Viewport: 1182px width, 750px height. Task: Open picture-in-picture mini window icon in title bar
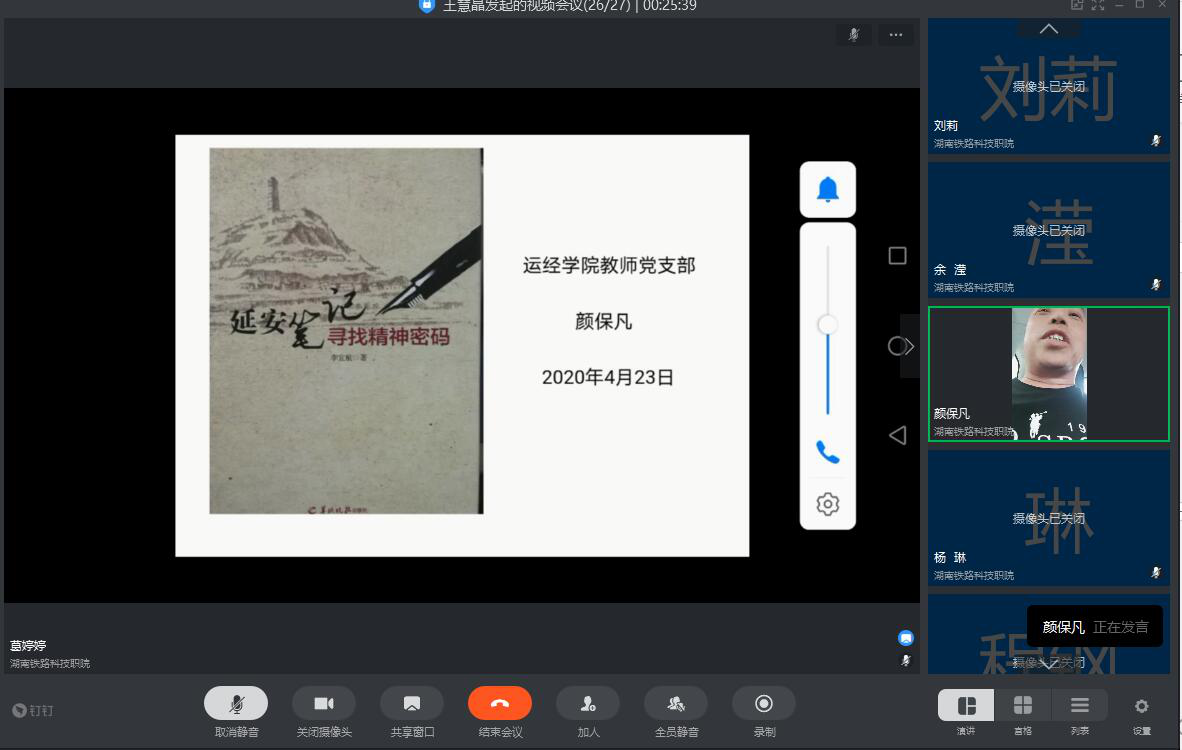[1076, 5]
